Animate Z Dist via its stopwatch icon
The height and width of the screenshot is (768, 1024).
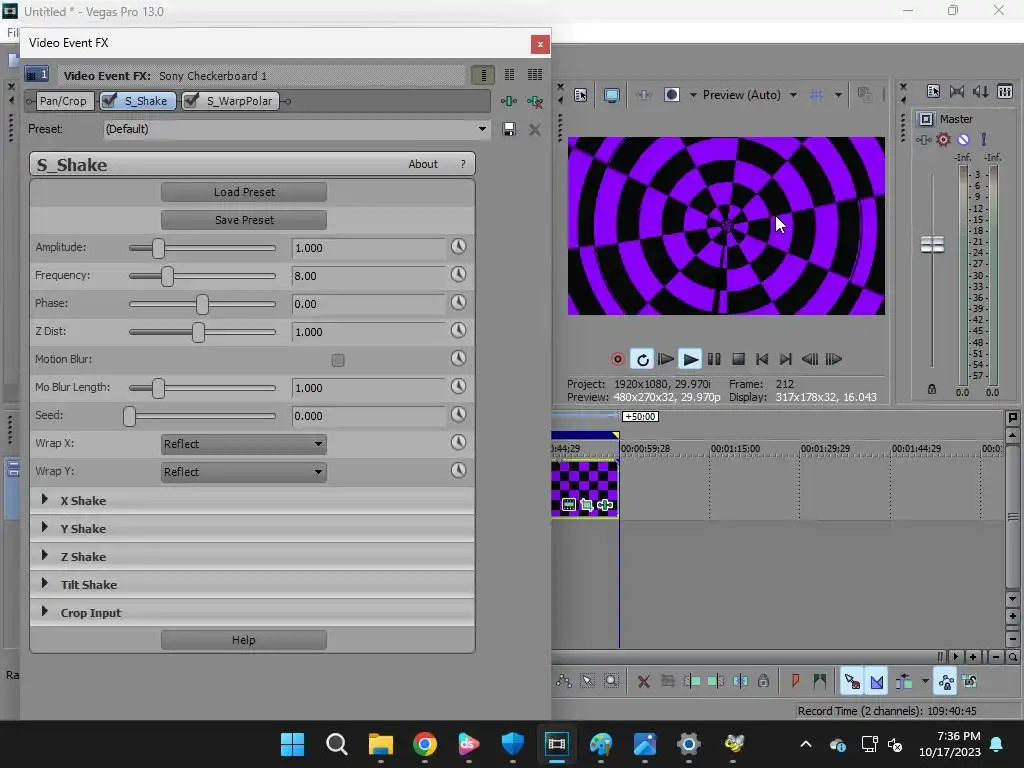tap(458, 330)
